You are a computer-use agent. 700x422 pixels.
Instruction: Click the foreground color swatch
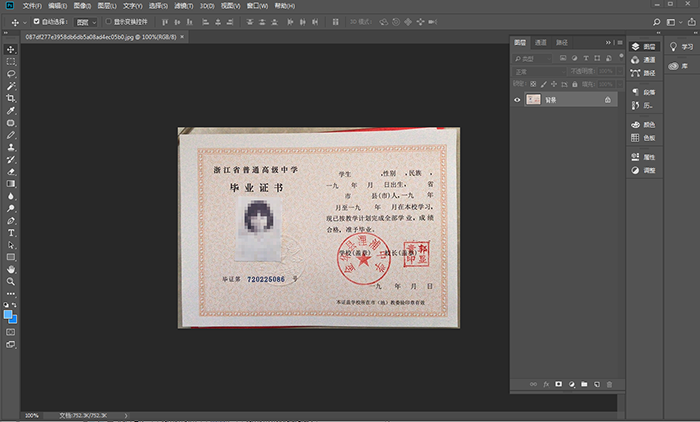click(x=8, y=314)
